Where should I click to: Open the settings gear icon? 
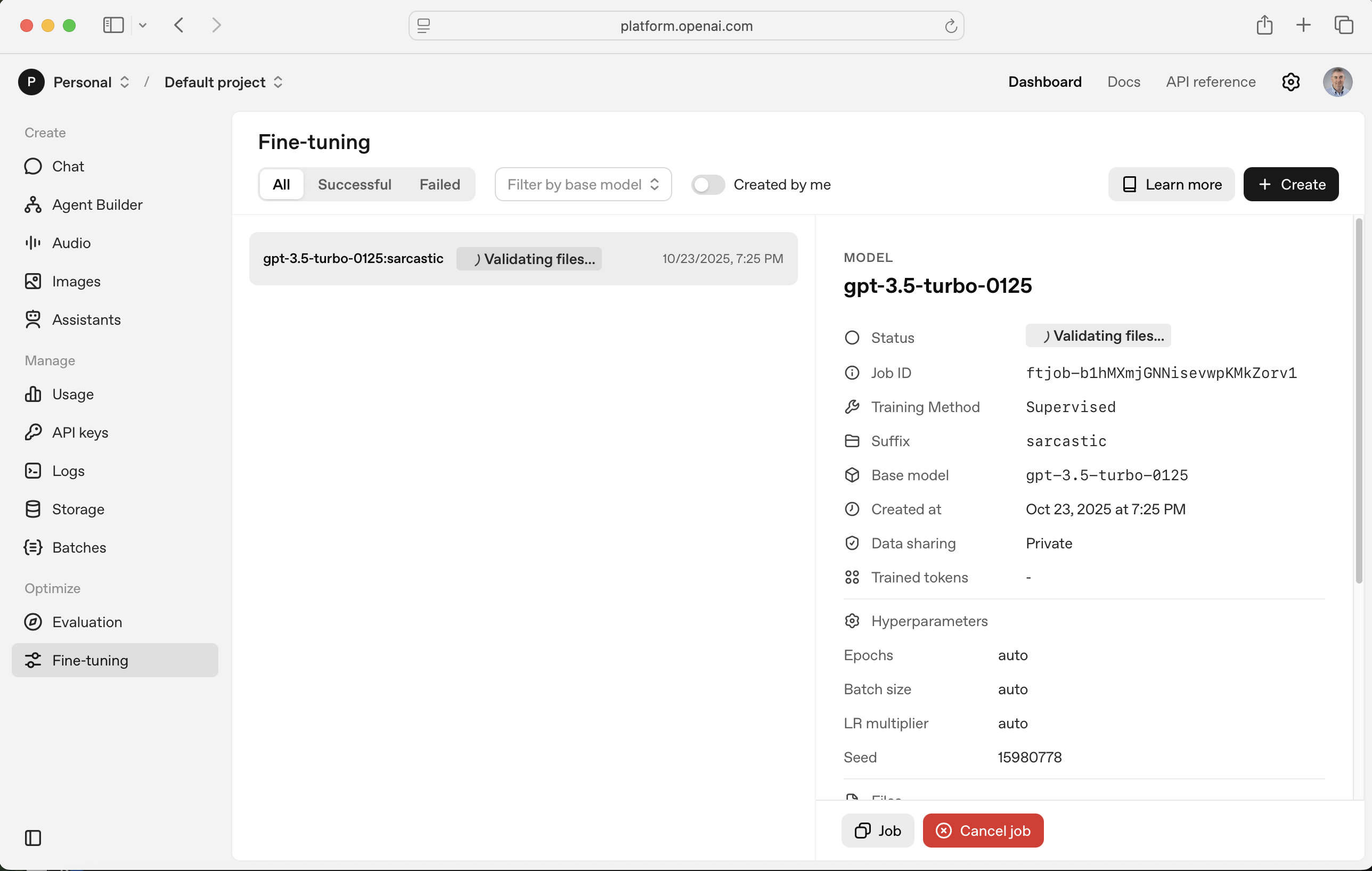tap(1291, 82)
